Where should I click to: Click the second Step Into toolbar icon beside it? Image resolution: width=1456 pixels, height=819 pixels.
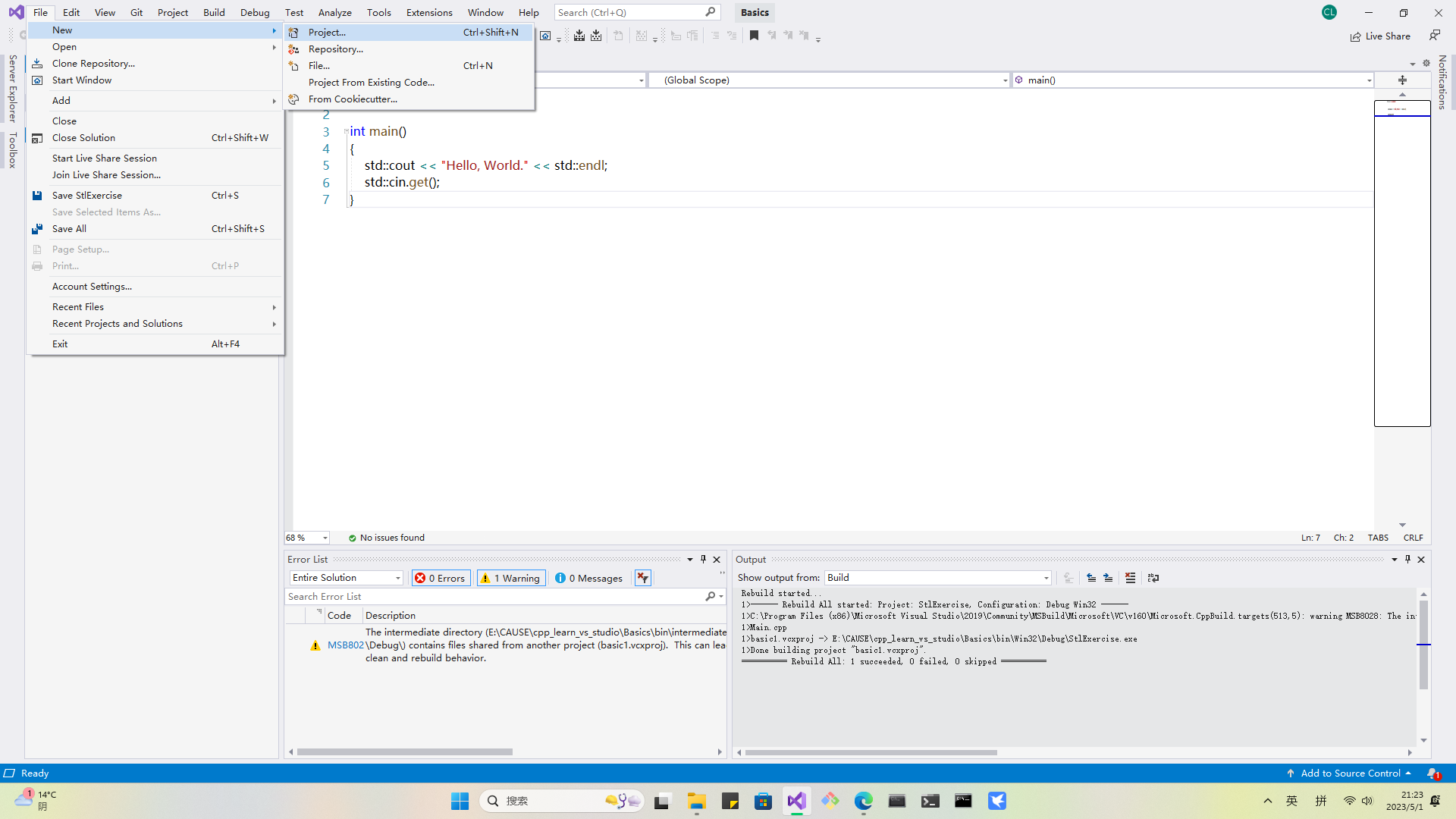(596, 36)
